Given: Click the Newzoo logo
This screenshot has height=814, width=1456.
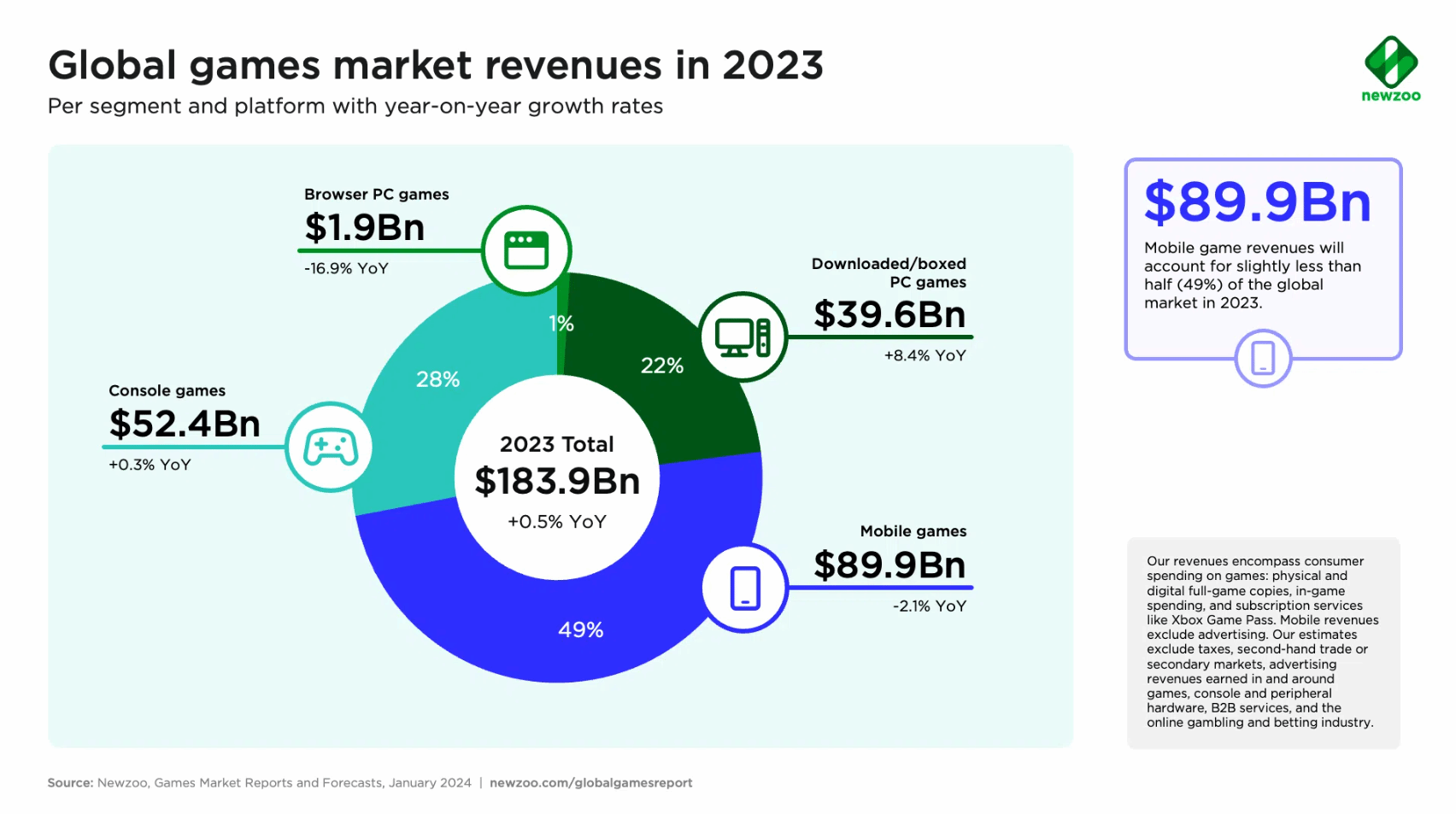Looking at the screenshot, I should pyautogui.click(x=1391, y=69).
